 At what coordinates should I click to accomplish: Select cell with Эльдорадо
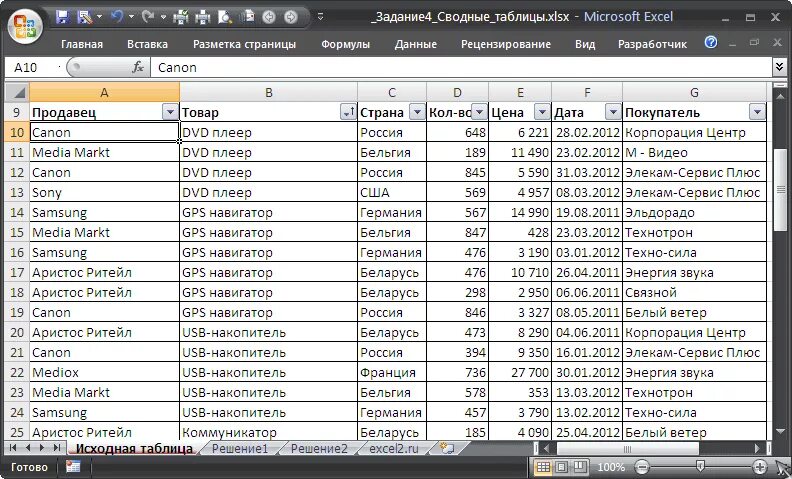pyautogui.click(x=695, y=212)
